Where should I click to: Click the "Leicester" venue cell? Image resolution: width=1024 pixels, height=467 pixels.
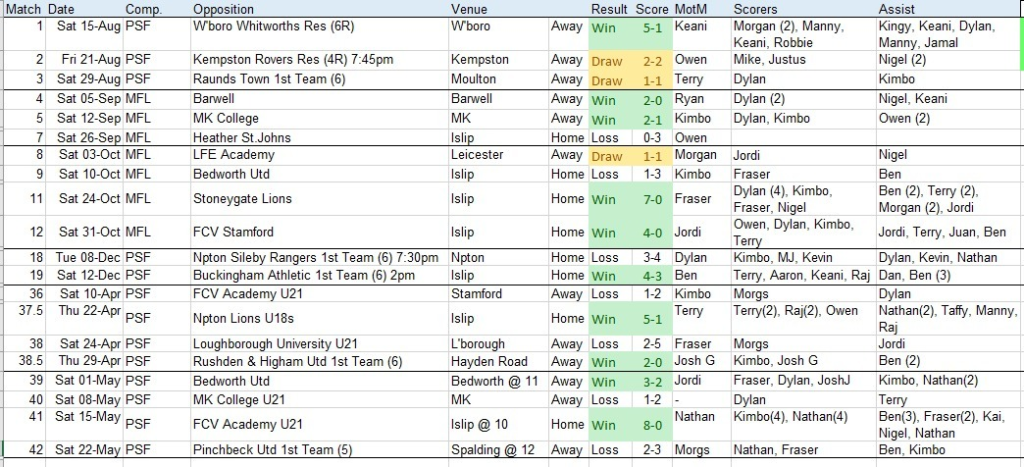[476, 155]
